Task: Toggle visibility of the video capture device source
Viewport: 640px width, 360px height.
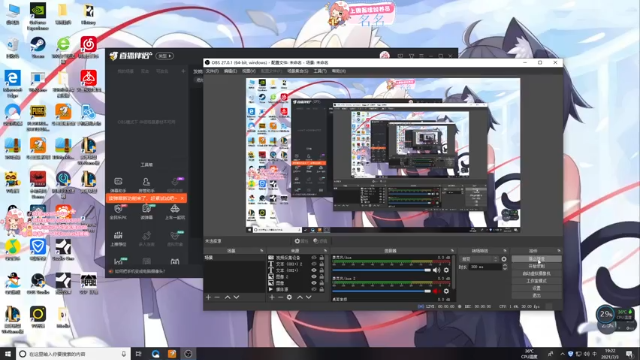Action: point(314,258)
